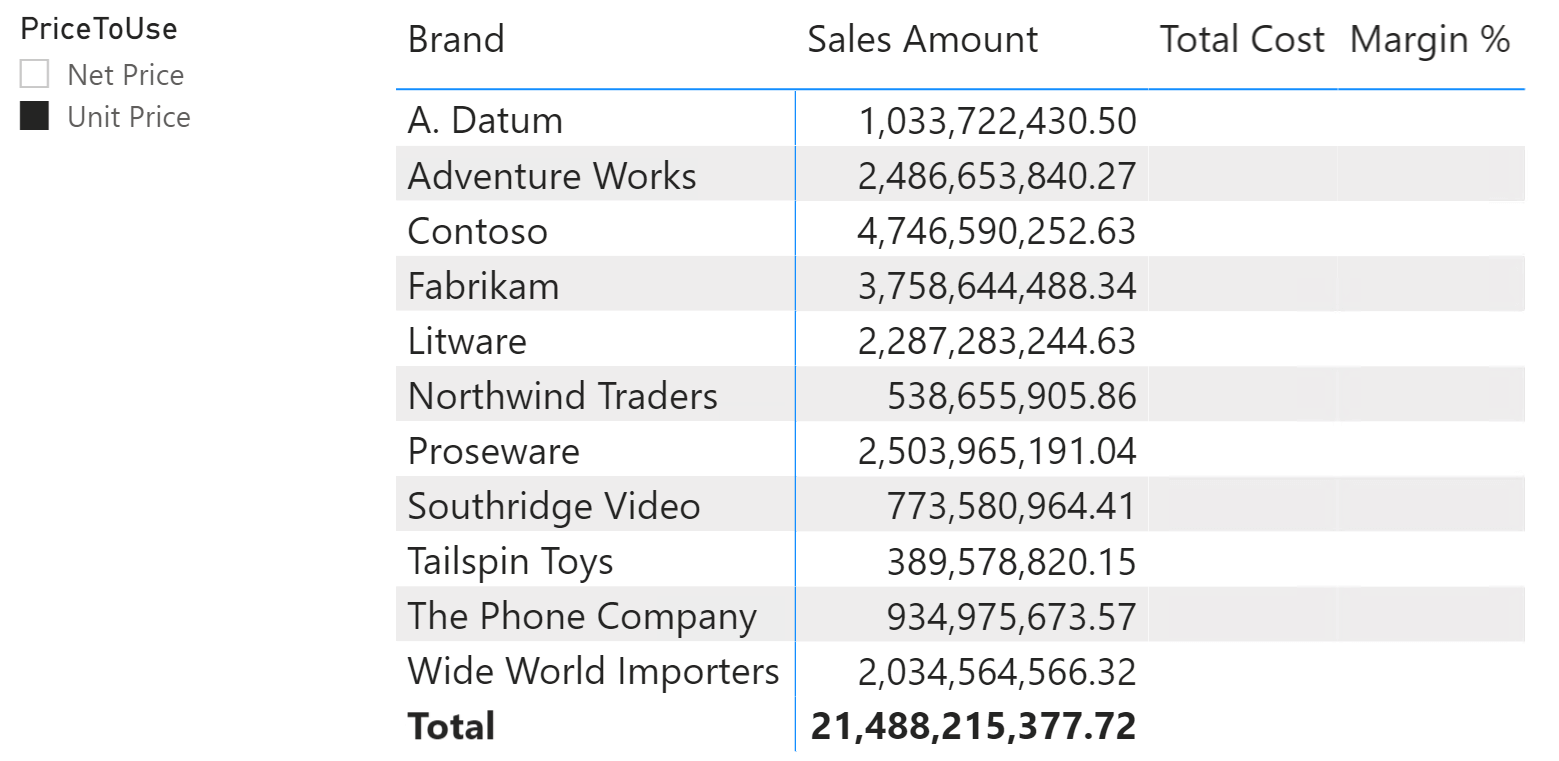The image size is (1559, 761).
Task: Select the Litware brand row
Action: (960, 341)
